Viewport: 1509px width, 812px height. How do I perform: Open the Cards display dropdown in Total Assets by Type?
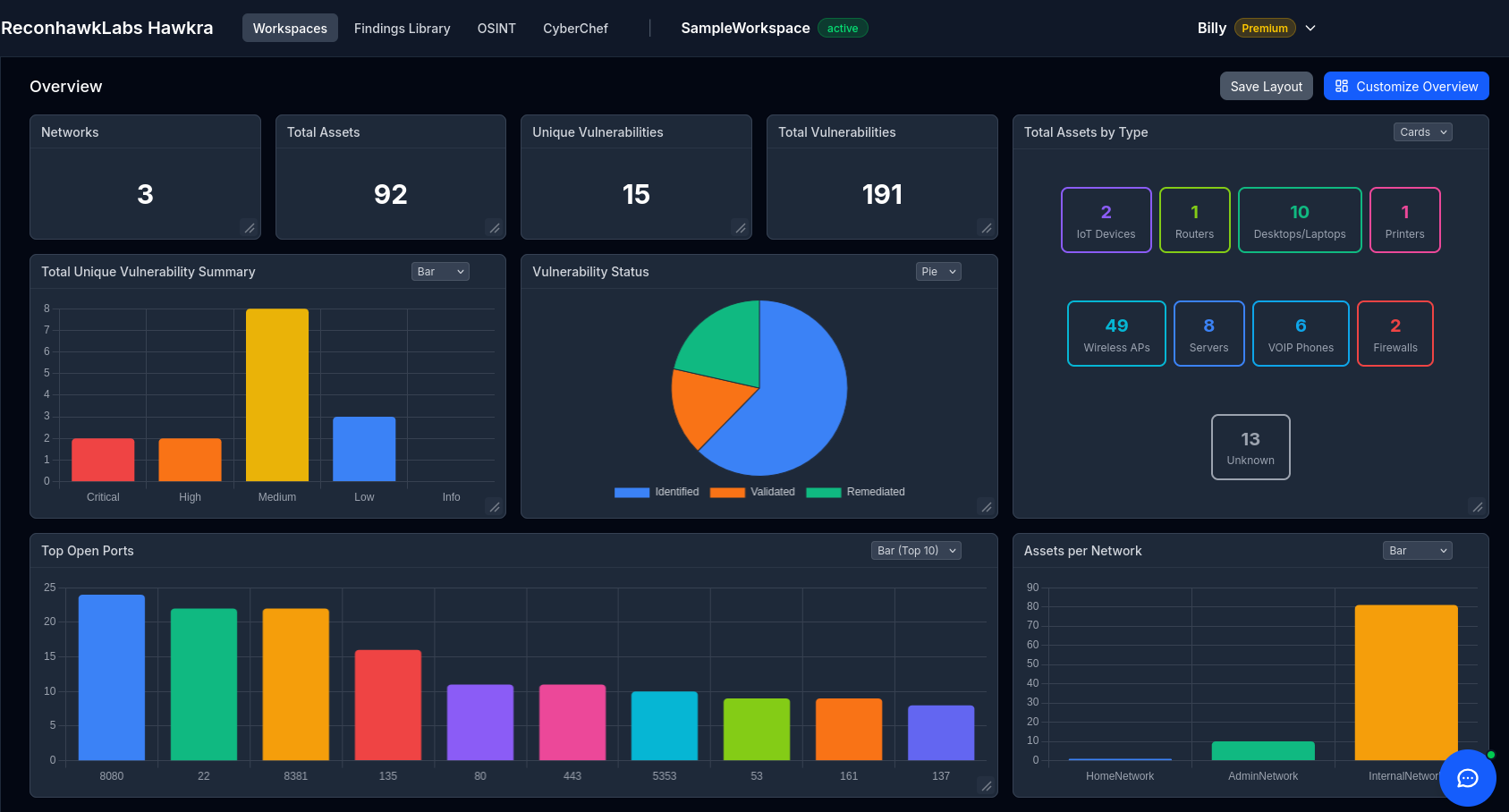(x=1421, y=131)
